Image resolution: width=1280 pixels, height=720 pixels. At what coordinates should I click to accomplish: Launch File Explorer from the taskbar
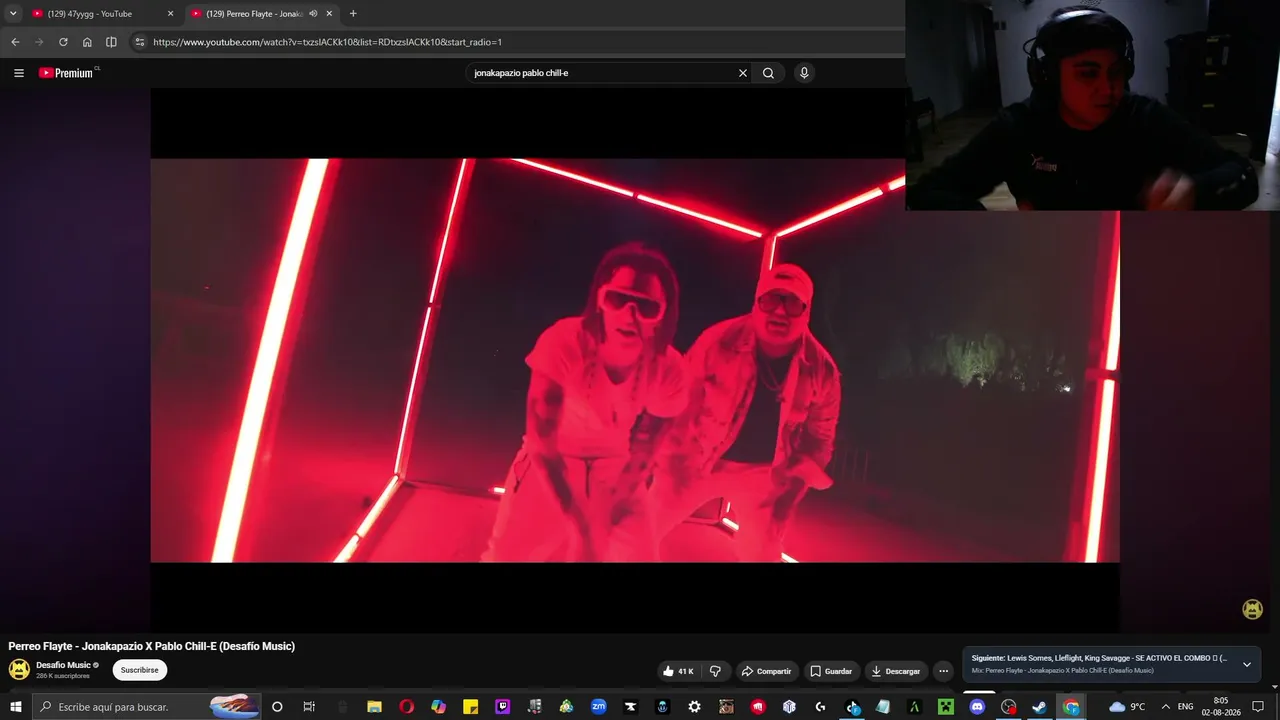(x=374, y=707)
